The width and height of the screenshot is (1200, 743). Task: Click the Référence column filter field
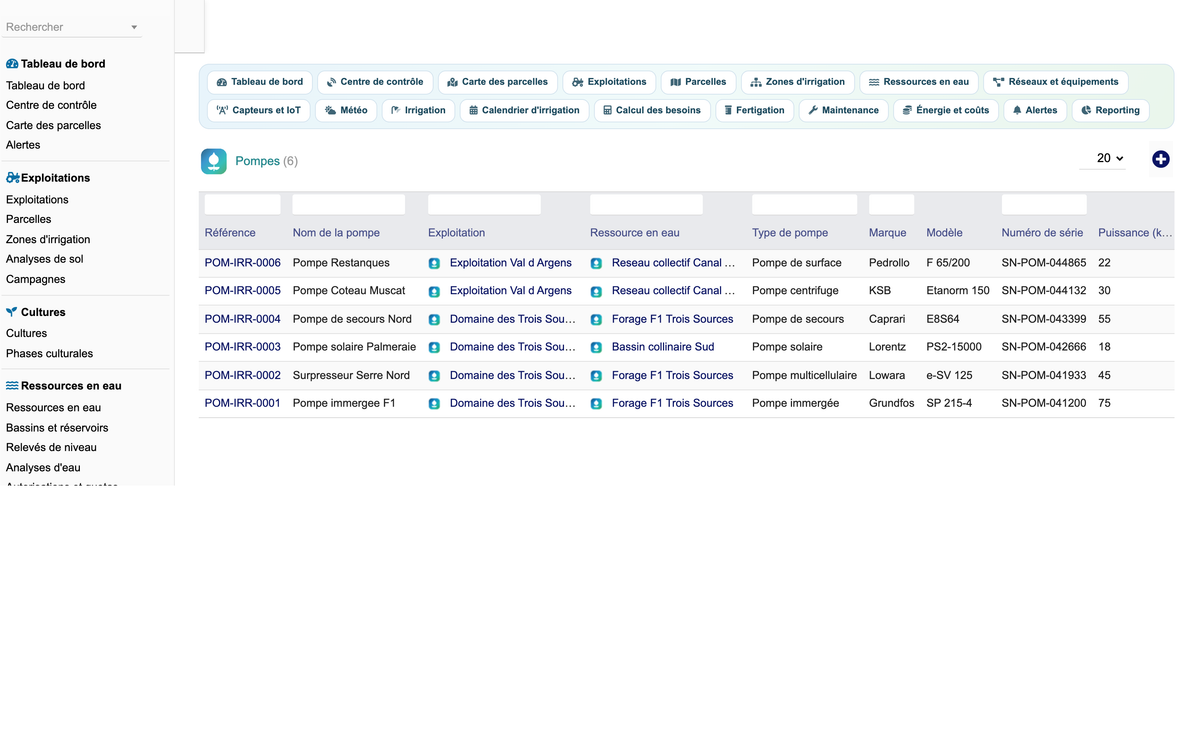(x=243, y=204)
